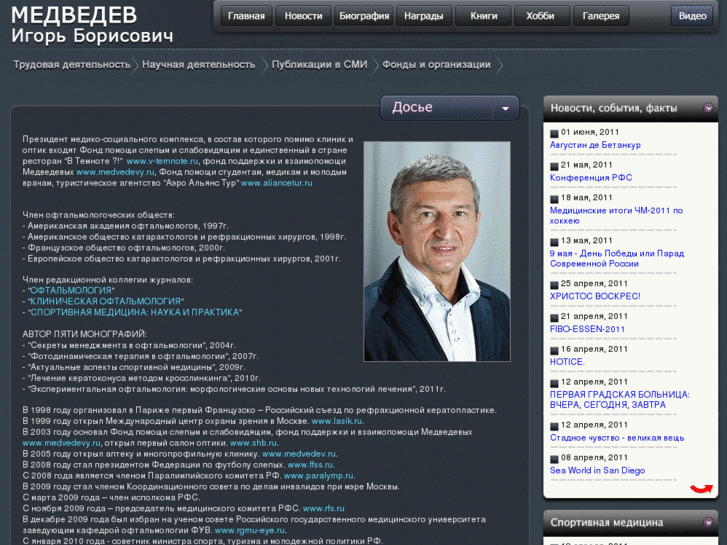Go to the Новости section

303,16
